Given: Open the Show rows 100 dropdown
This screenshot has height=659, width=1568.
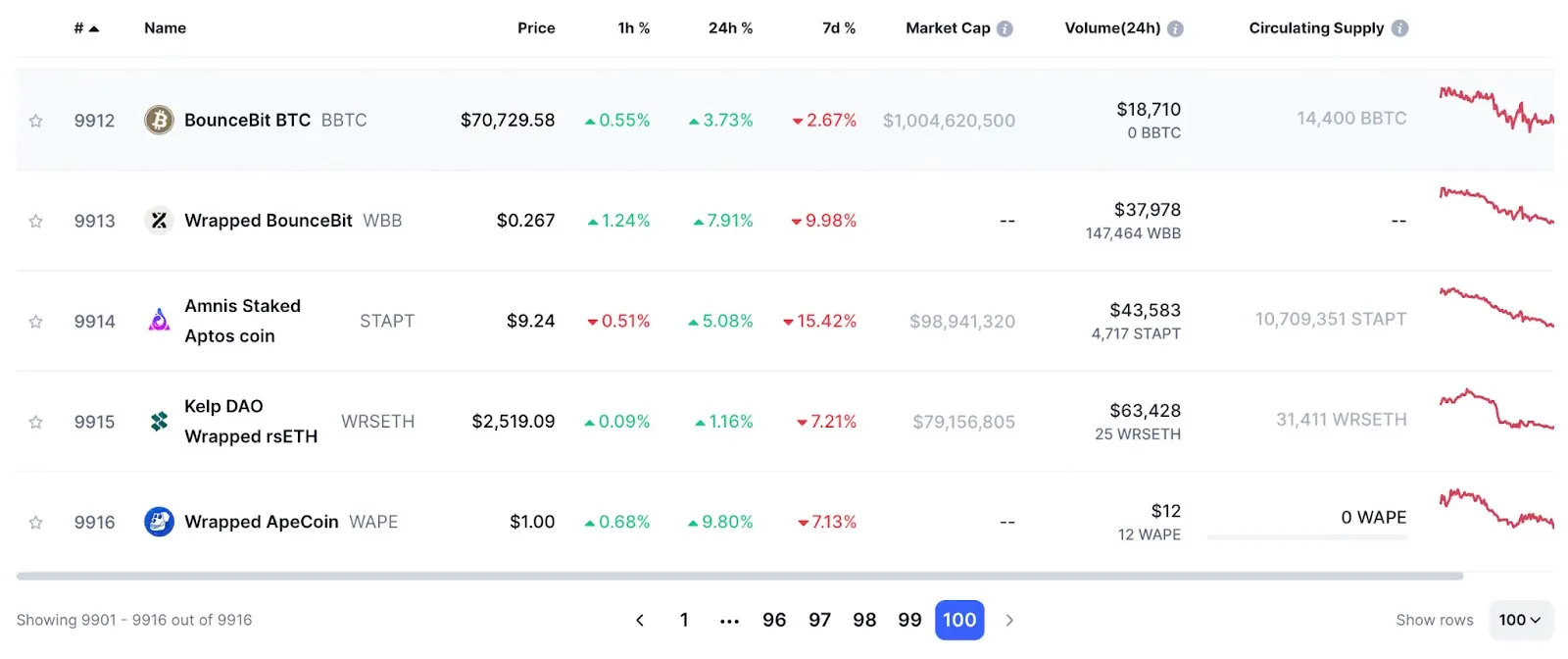Looking at the screenshot, I should point(1520,620).
